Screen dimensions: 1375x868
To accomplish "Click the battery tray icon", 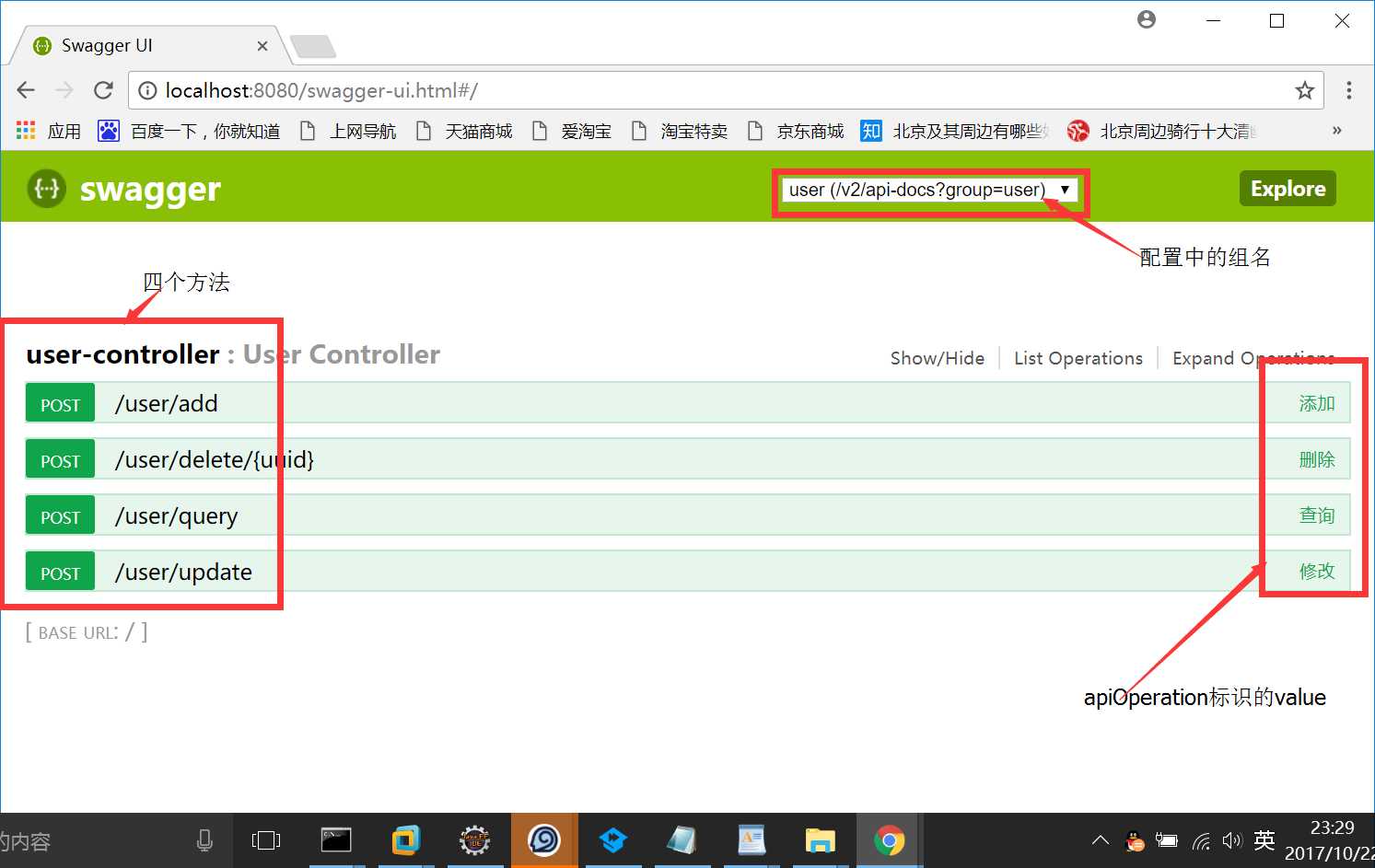I will click(x=1167, y=840).
